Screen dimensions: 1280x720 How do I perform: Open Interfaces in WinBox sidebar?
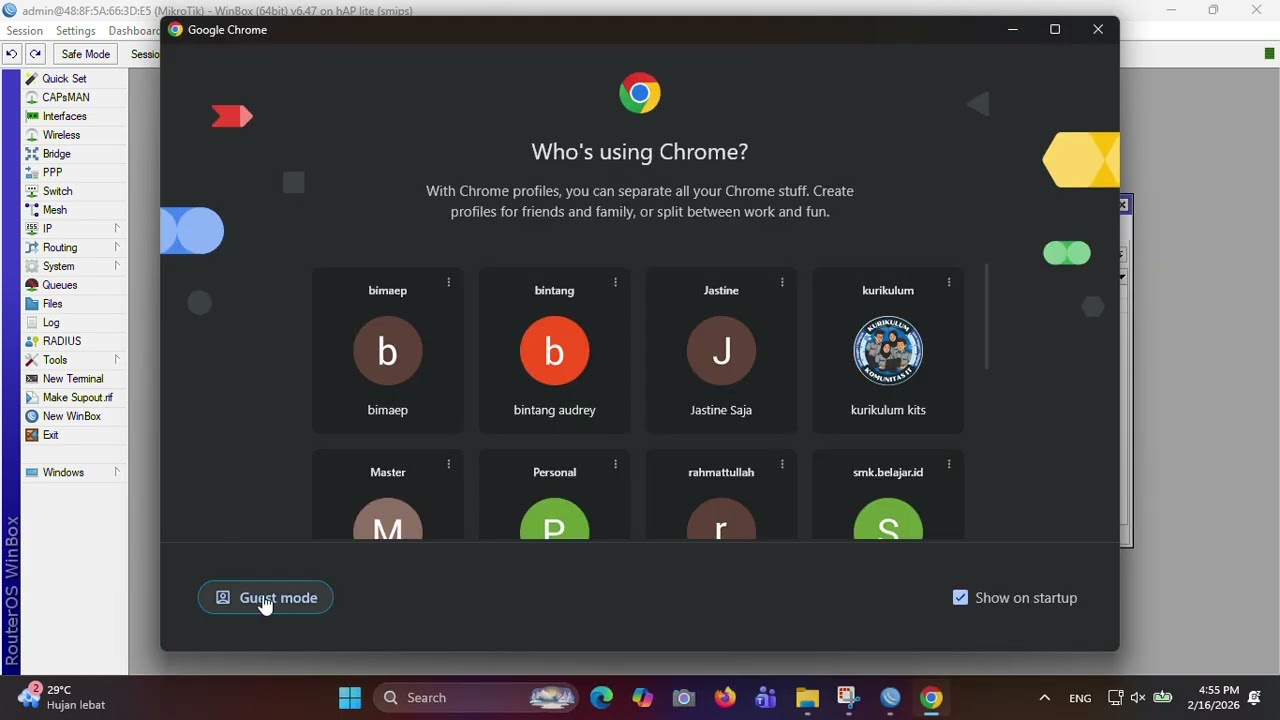click(64, 116)
